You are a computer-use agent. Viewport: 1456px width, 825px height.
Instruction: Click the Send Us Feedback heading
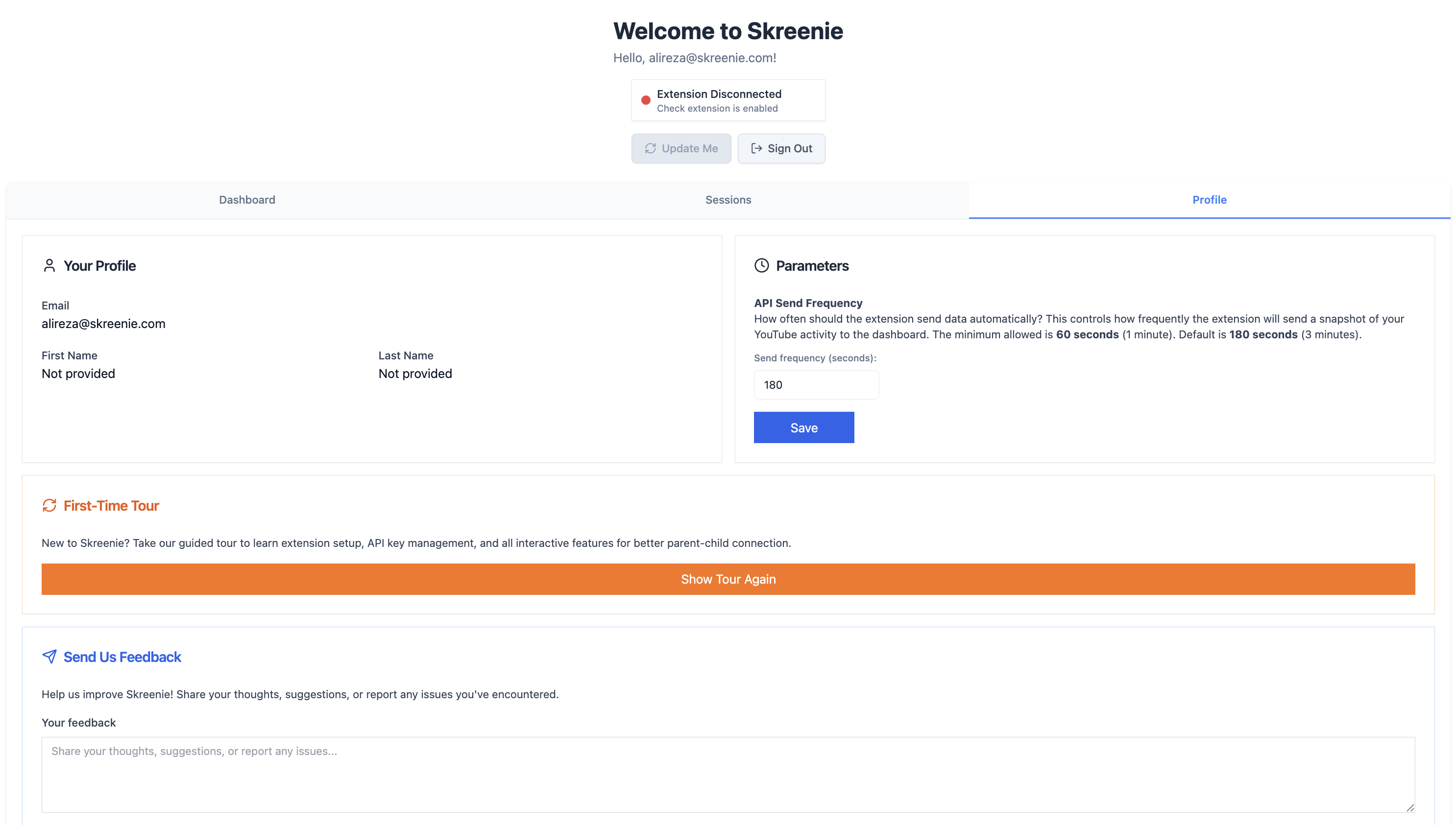[x=122, y=657]
